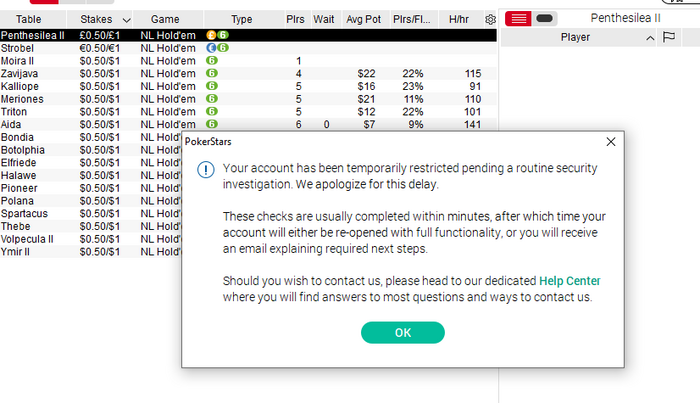Select the Zavijava table row
This screenshot has width=700, height=403.
tap(248, 73)
